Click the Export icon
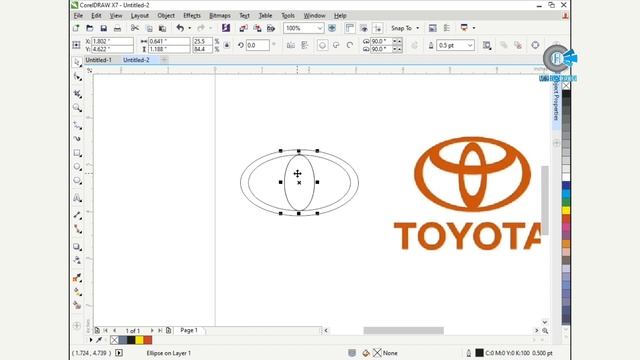The height and width of the screenshot is (360, 640). coord(257,28)
